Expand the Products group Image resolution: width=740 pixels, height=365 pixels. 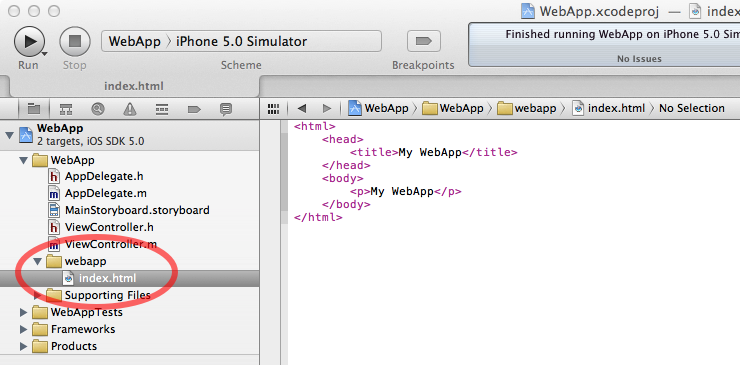pyautogui.click(x=23, y=346)
